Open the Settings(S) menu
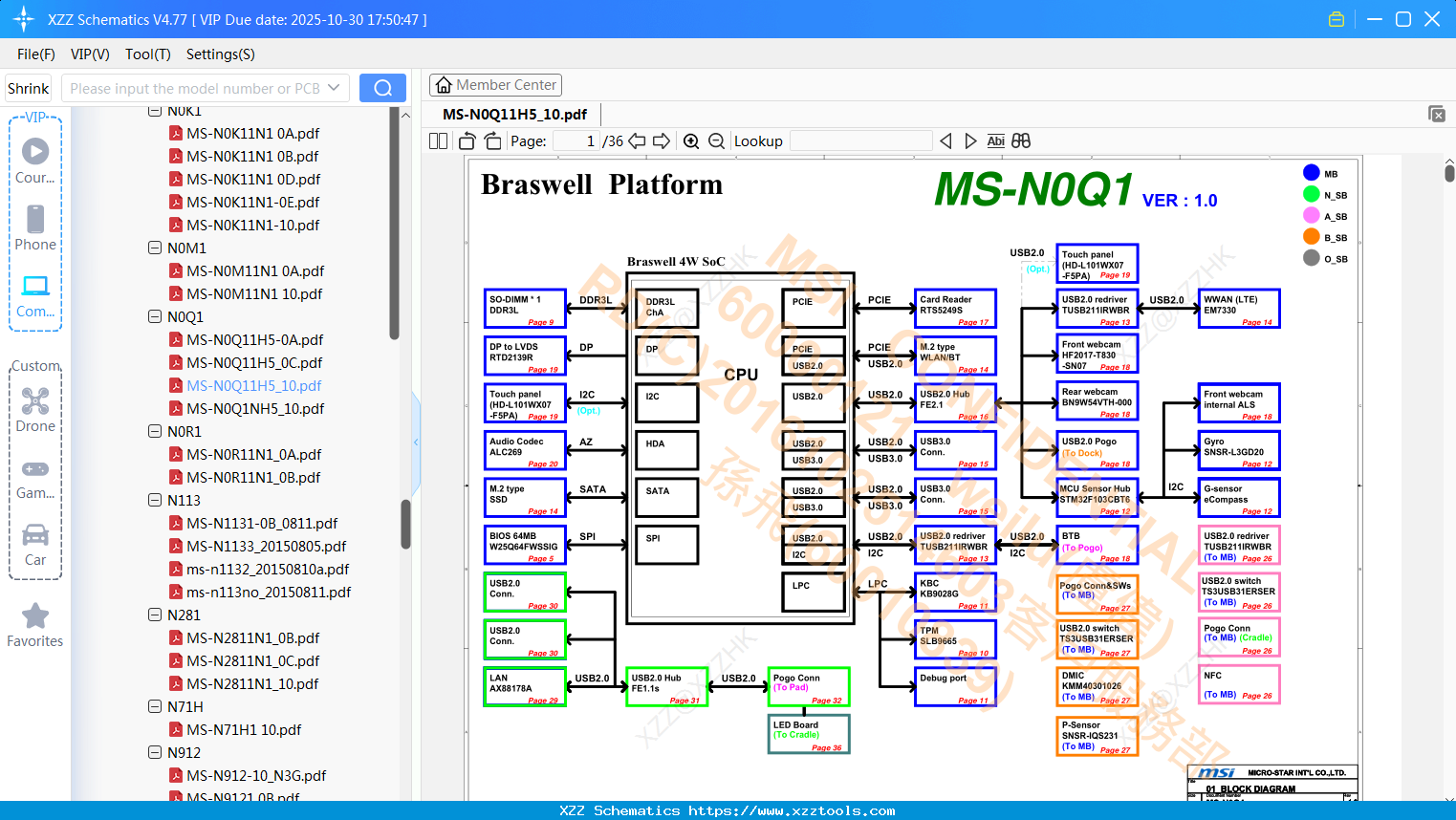 [221, 54]
